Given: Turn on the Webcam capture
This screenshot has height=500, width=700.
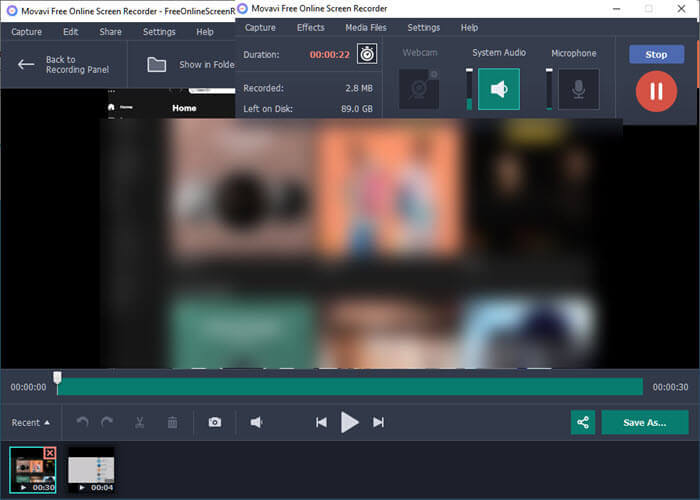Looking at the screenshot, I should point(419,89).
